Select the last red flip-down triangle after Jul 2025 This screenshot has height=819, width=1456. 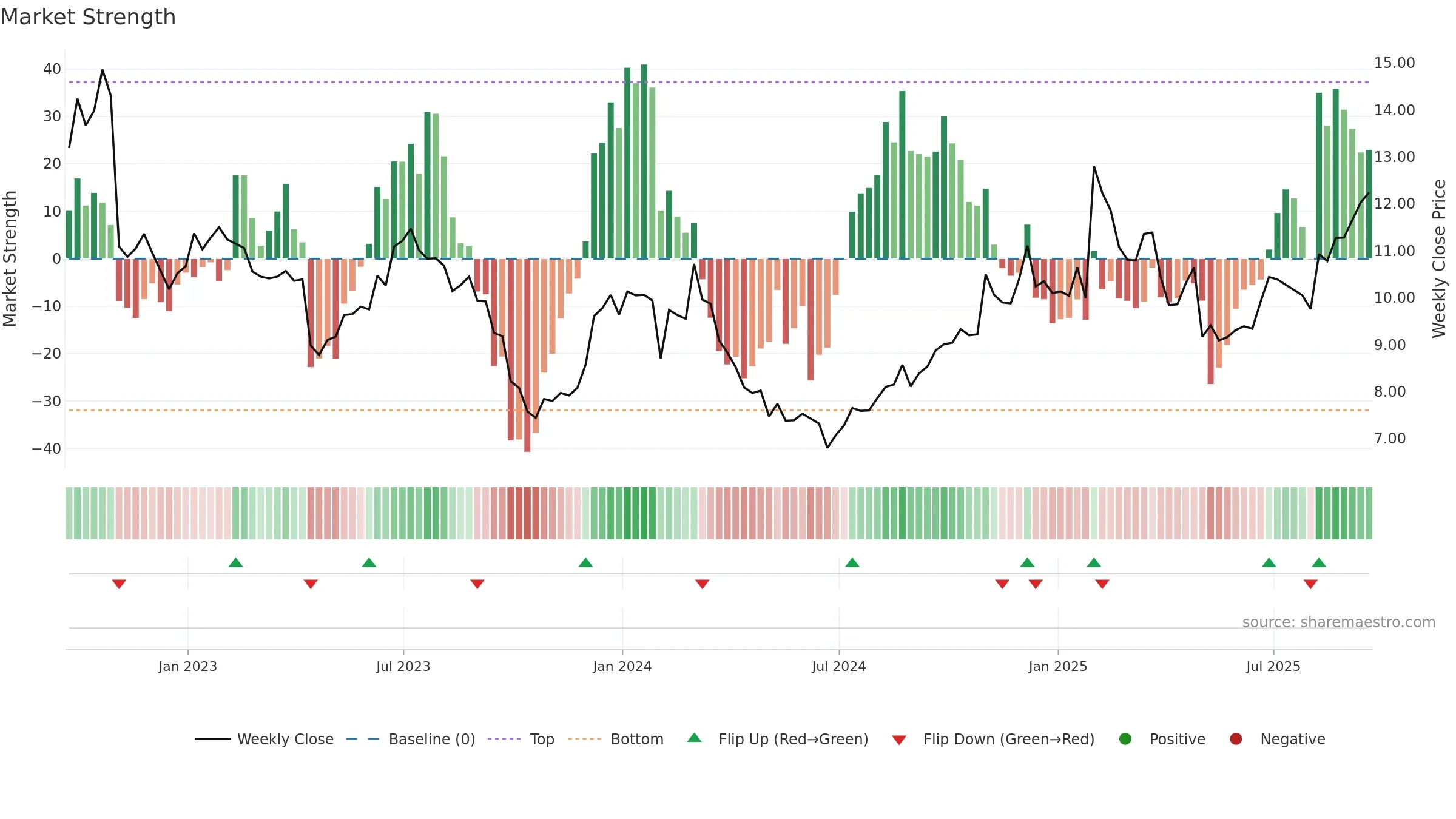[1310, 584]
